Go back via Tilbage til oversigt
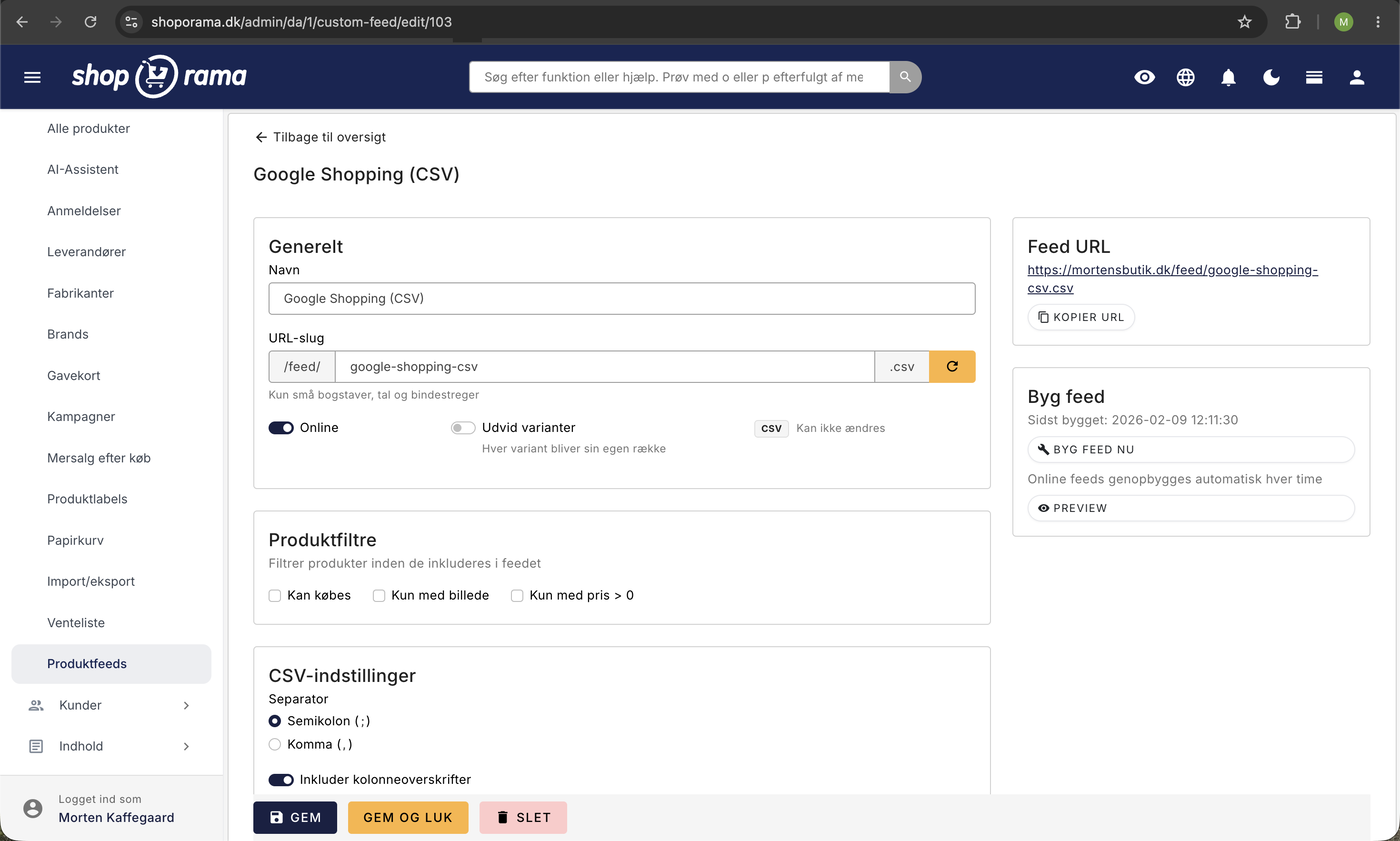The width and height of the screenshot is (1400, 841). [x=320, y=137]
